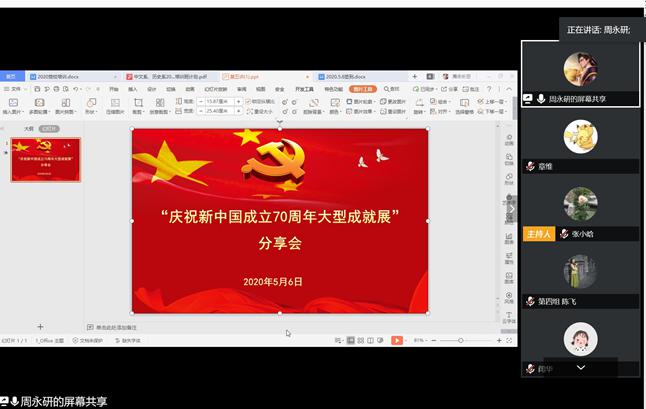
Task: Add a new slide with the plus button
Action: 40,327
